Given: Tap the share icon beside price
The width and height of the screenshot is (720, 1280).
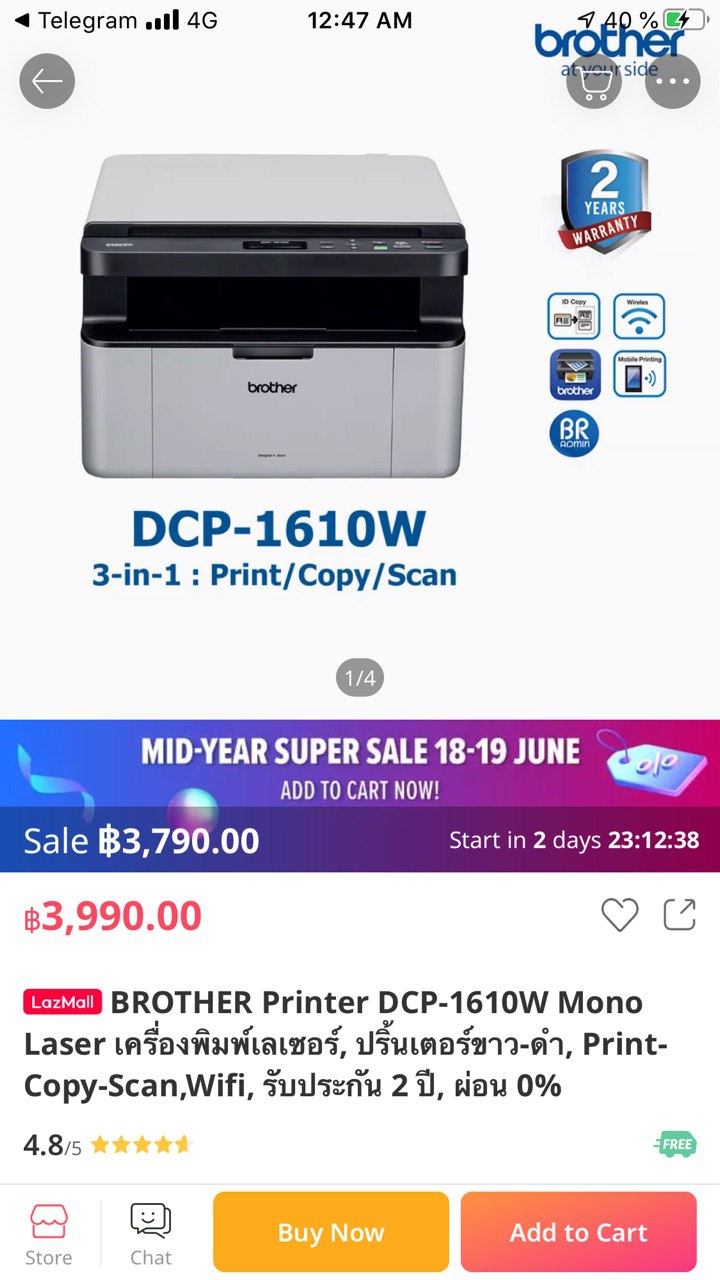Looking at the screenshot, I should (x=680, y=914).
